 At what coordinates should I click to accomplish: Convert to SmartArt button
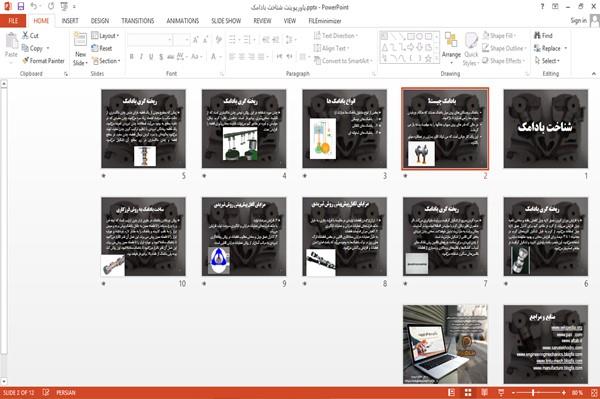coord(343,60)
